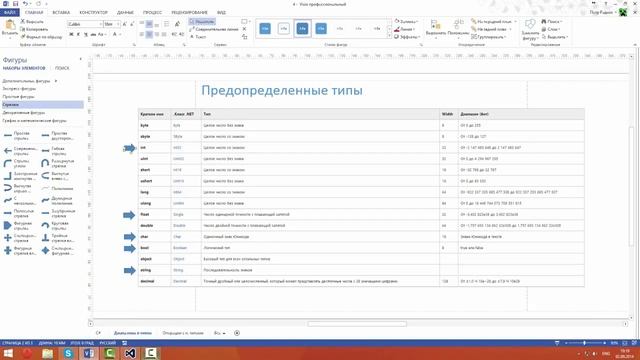Screen dimensions: 640x360
Task: Click the first blue shape style swatch
Action: coord(265,29)
